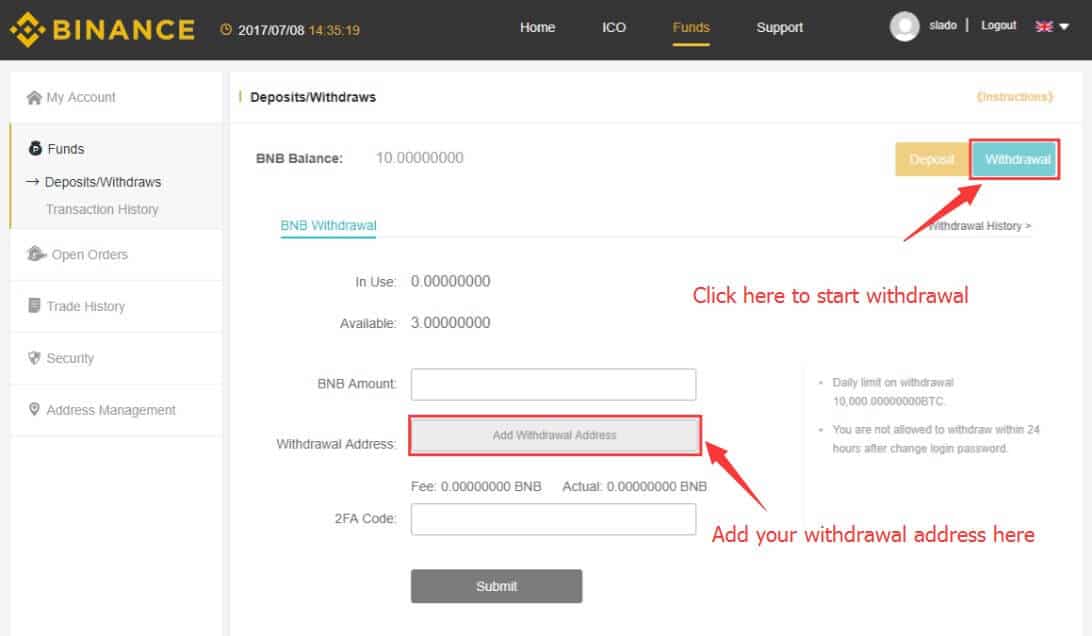Focus the BNB Amount input field
Image resolution: width=1092 pixels, height=636 pixels.
point(553,385)
